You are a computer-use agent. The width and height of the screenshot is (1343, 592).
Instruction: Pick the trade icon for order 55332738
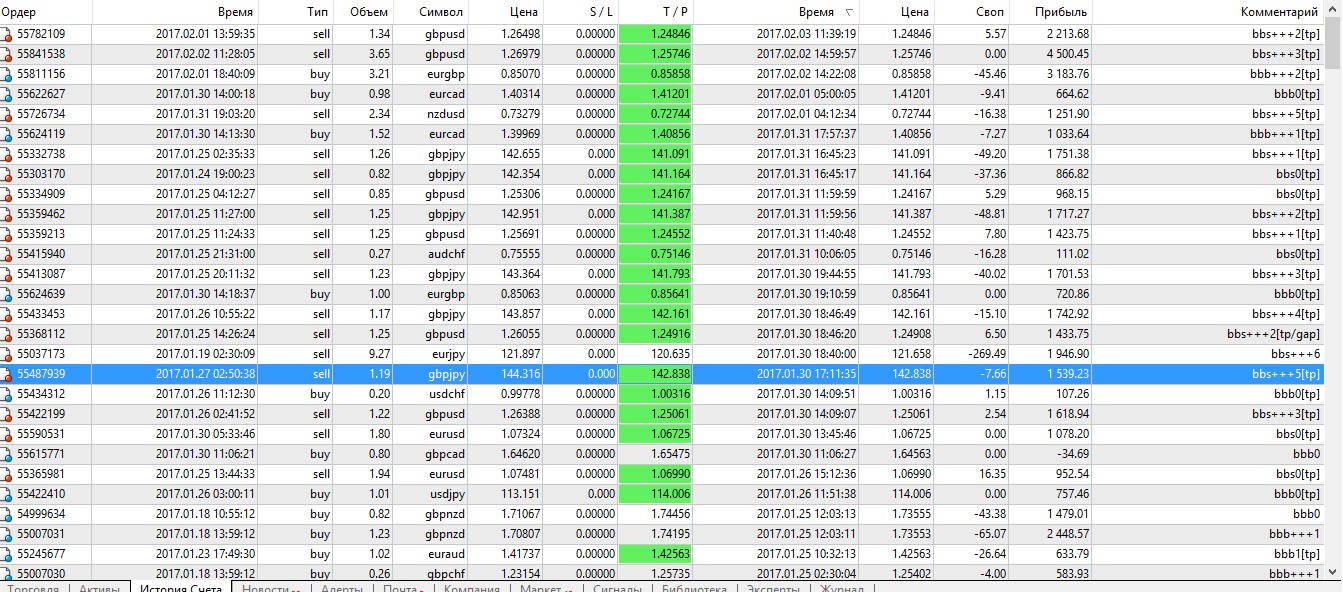tap(7, 154)
